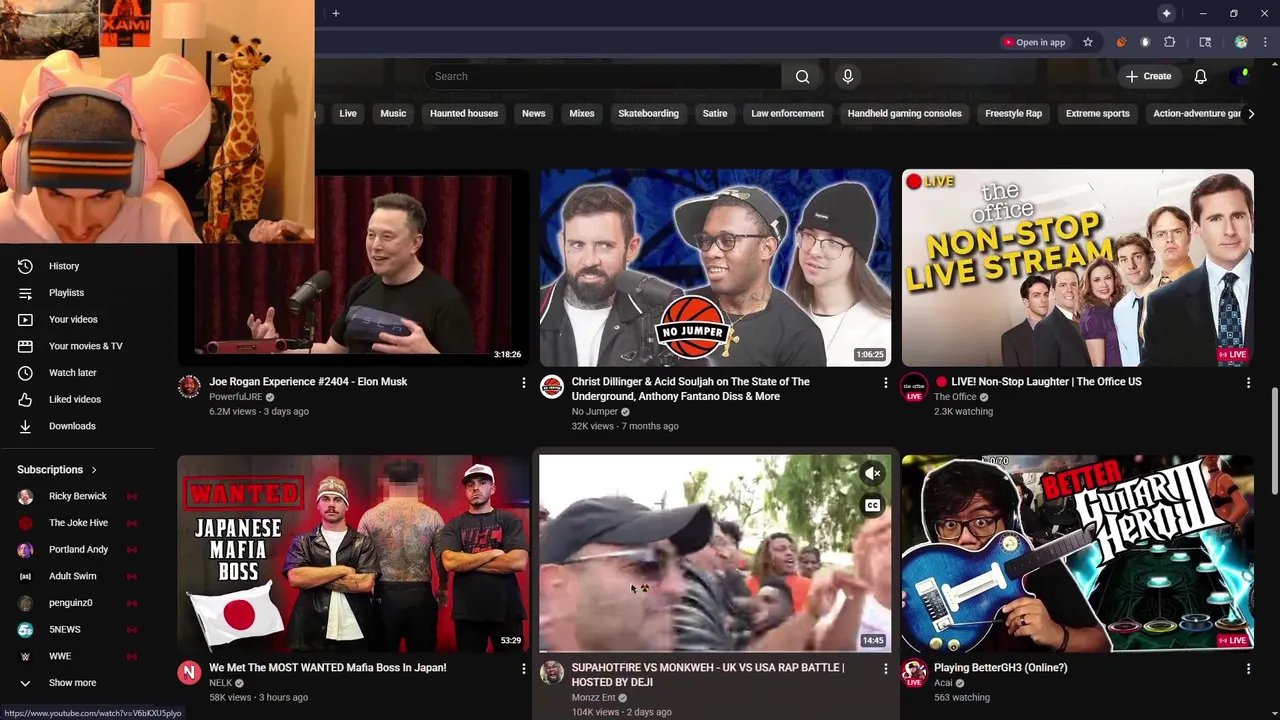Open No Jumper channel avatar
Screen dimensions: 1280x720
[x=552, y=387]
